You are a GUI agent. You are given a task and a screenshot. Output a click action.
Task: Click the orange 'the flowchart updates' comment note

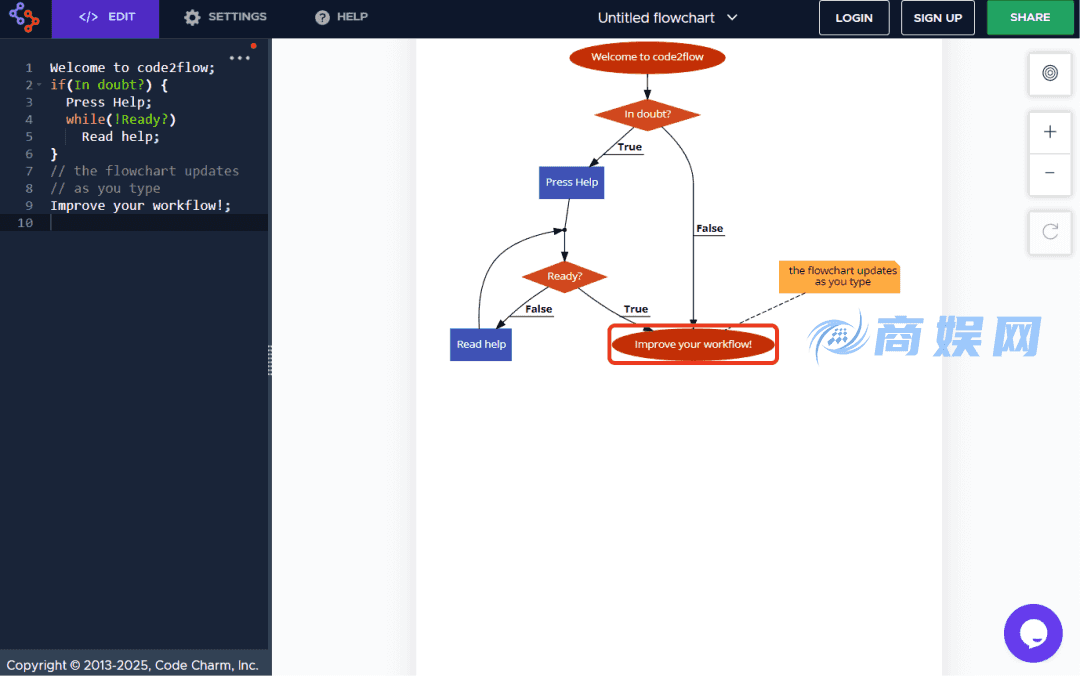840,276
